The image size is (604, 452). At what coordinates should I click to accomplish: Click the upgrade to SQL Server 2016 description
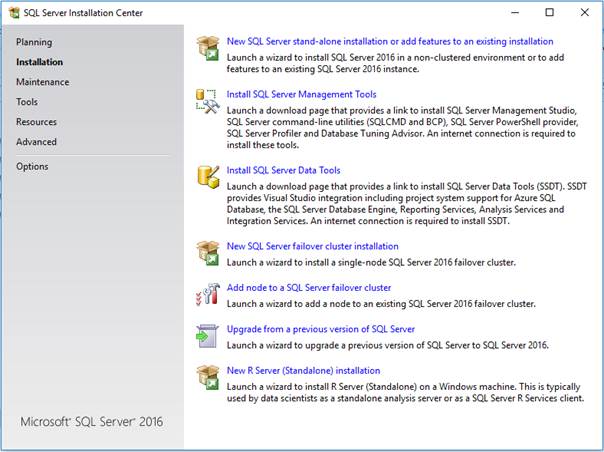click(x=388, y=345)
